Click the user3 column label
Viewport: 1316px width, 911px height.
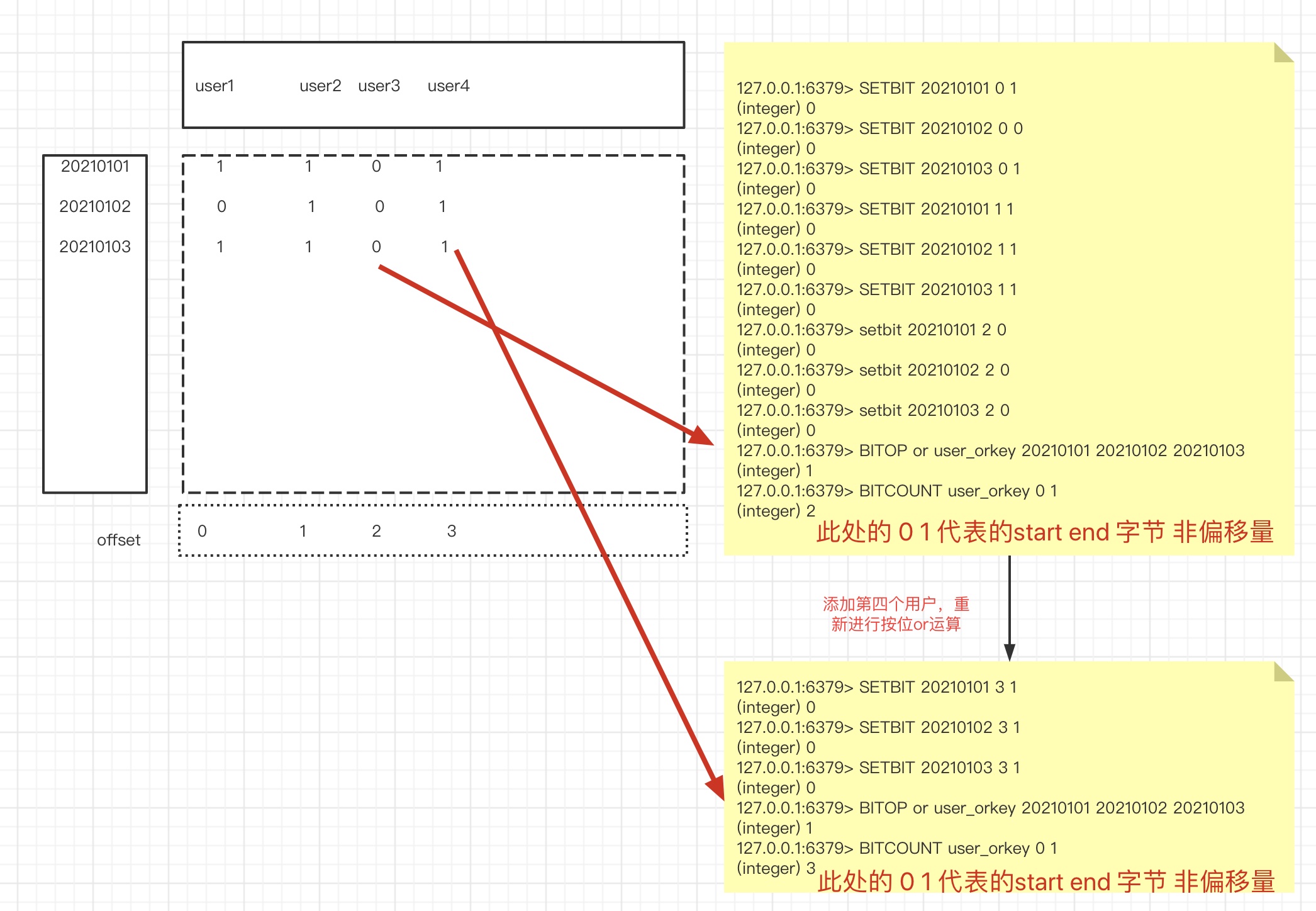(x=379, y=86)
